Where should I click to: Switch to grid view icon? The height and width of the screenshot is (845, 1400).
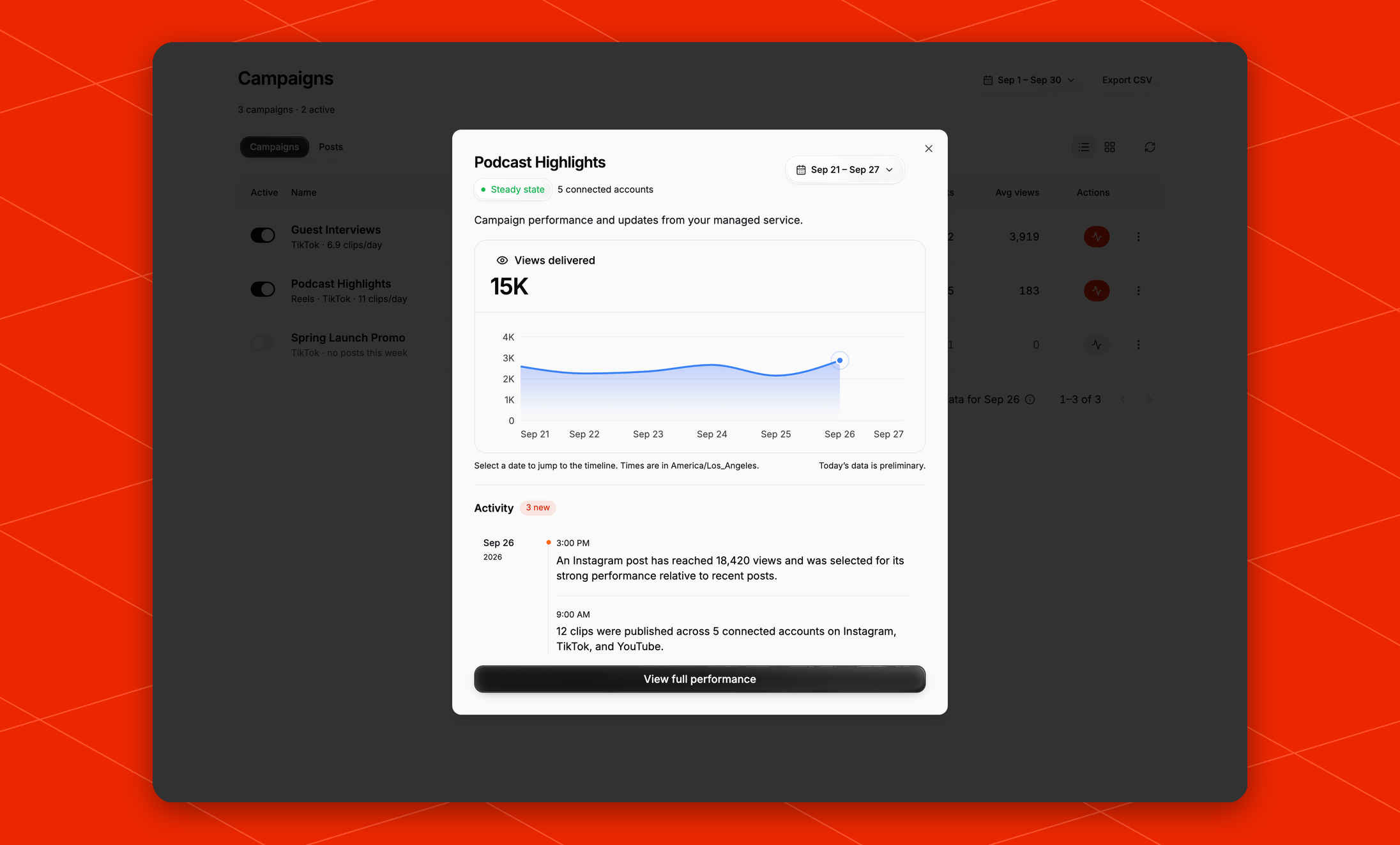1109,148
